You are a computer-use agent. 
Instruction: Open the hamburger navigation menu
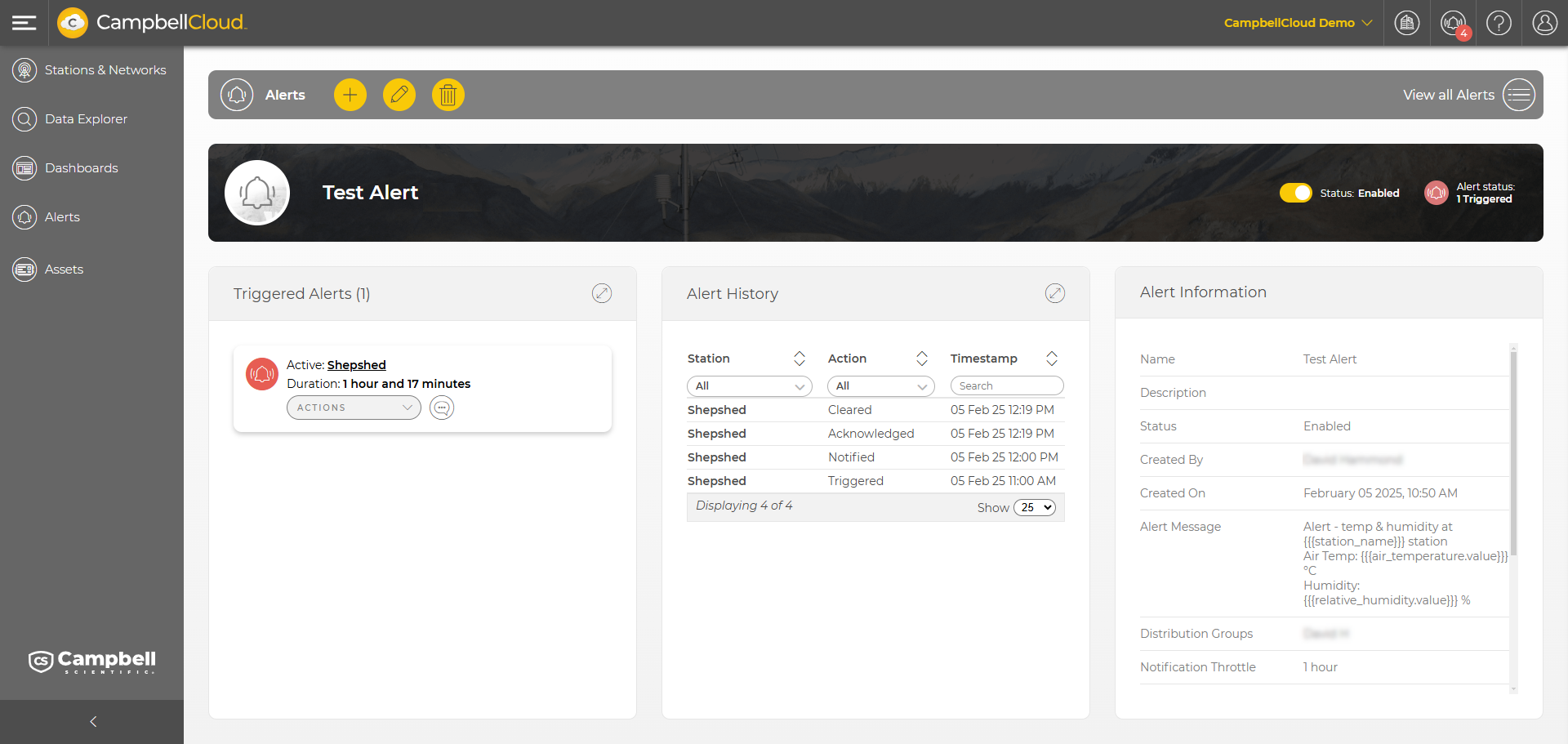pos(24,23)
